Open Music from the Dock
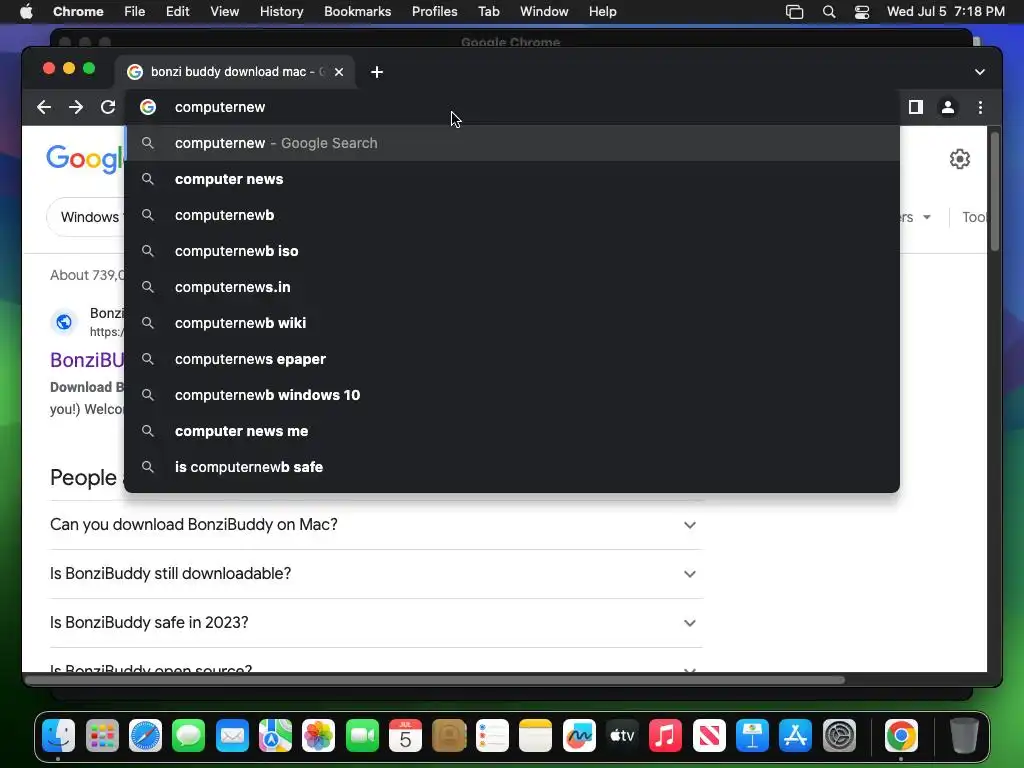This screenshot has width=1024, height=768. coord(665,736)
